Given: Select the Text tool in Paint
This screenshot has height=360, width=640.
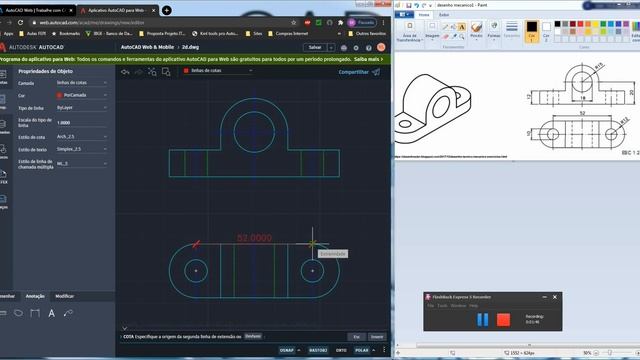Looking at the screenshot, I should 462,27.
